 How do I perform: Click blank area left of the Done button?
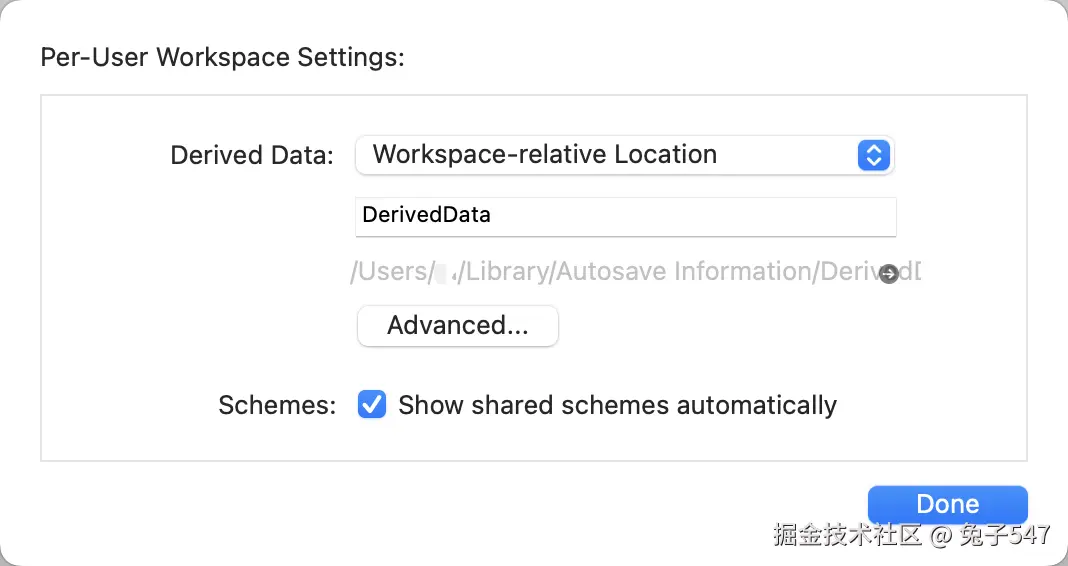pyautogui.click(x=600, y=503)
